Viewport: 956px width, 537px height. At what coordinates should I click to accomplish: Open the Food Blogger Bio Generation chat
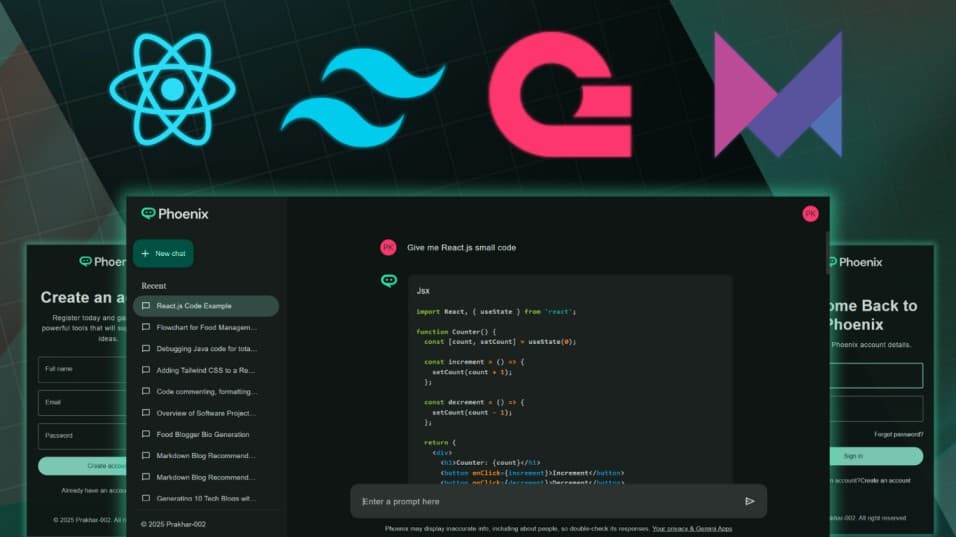tap(206, 435)
